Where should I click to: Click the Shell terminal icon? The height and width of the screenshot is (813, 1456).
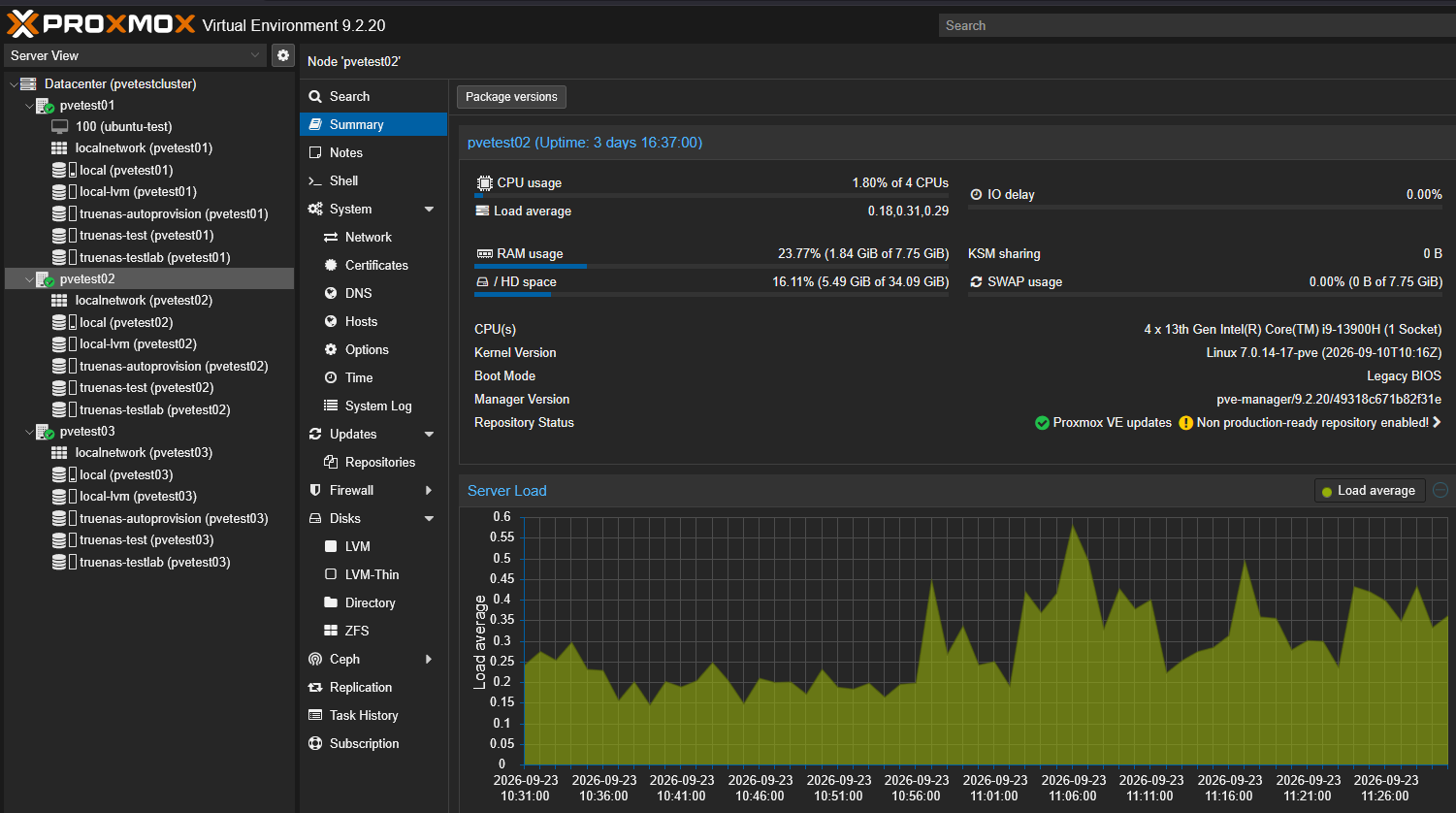click(x=315, y=181)
